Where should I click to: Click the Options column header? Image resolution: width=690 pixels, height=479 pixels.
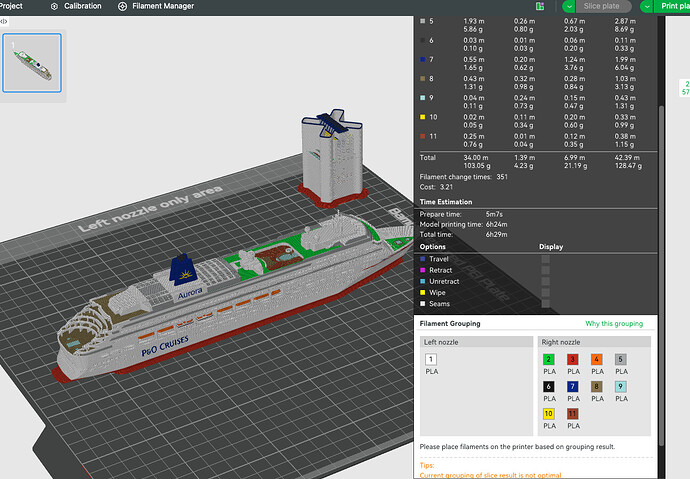tap(433, 247)
